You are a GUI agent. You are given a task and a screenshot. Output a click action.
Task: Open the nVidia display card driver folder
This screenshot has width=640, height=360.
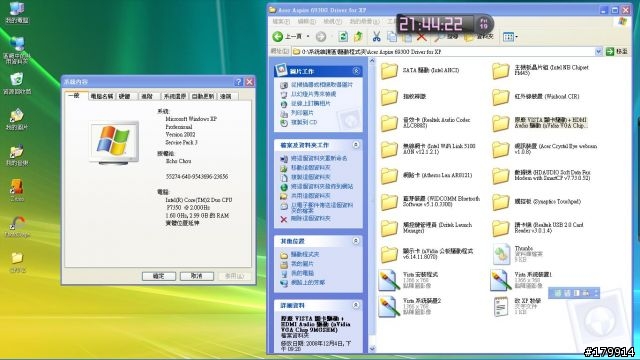427,254
